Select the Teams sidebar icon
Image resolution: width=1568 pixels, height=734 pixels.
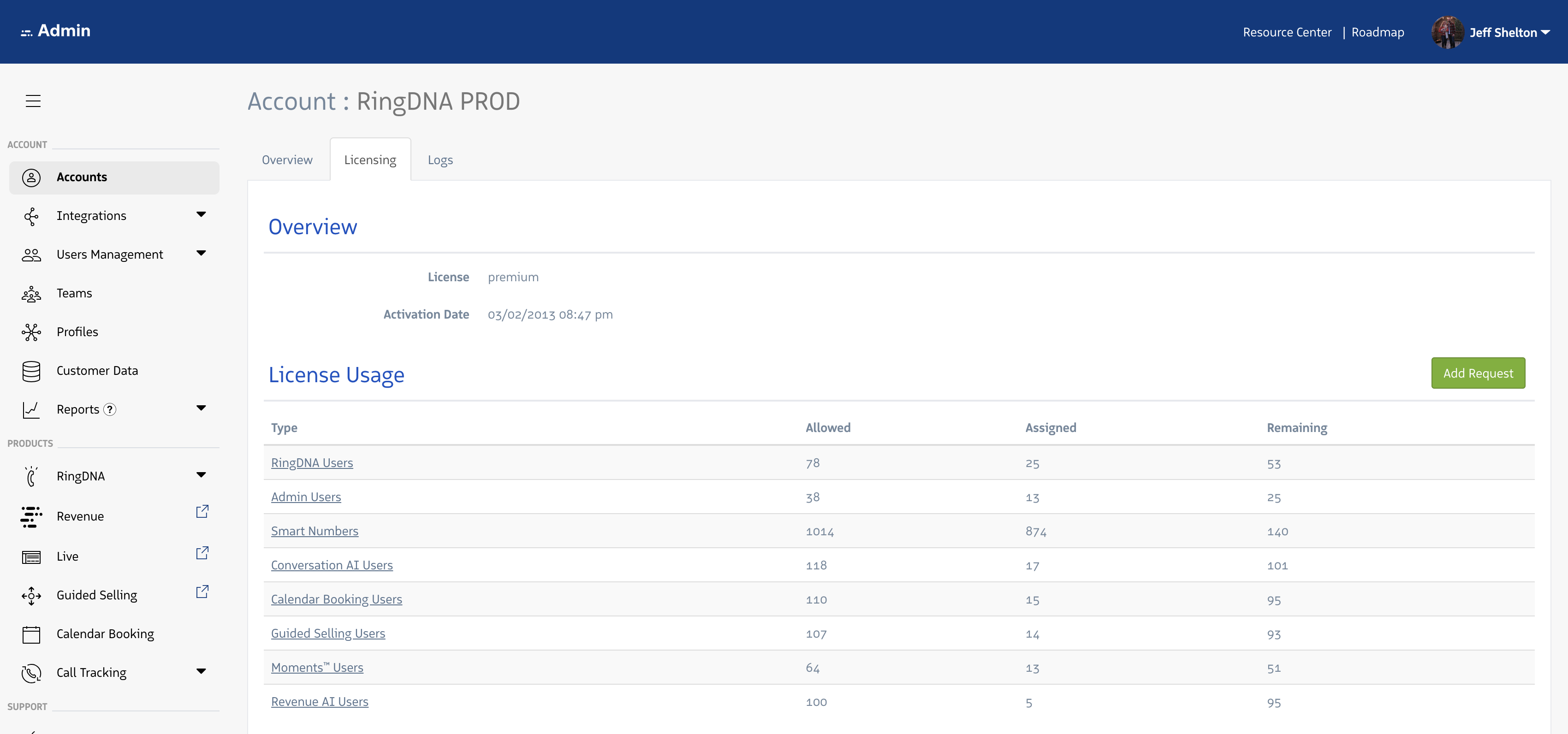tap(31, 294)
